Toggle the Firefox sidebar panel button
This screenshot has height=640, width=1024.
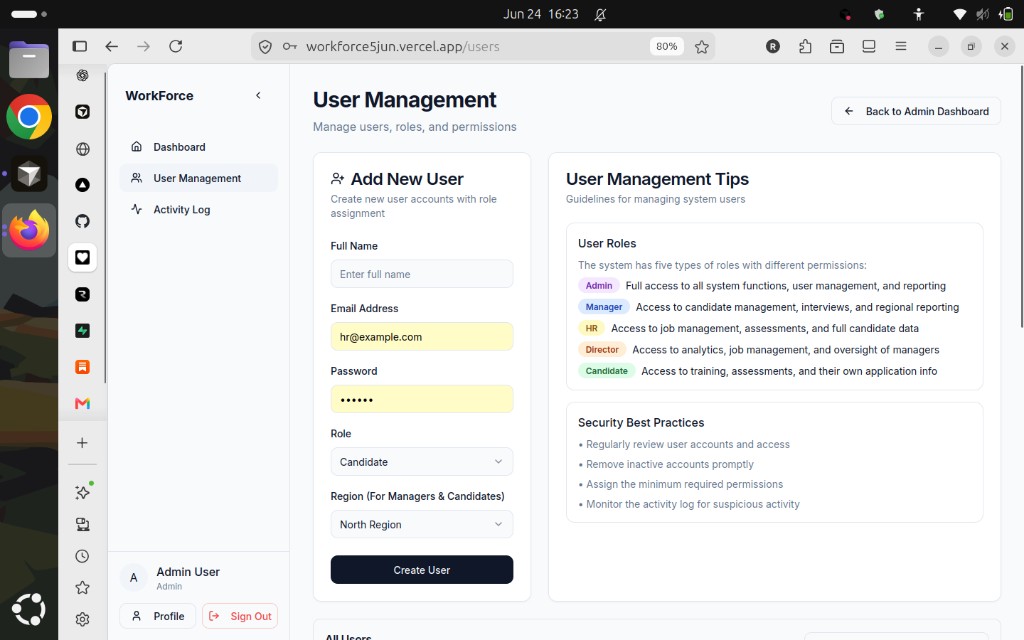[x=80, y=46]
